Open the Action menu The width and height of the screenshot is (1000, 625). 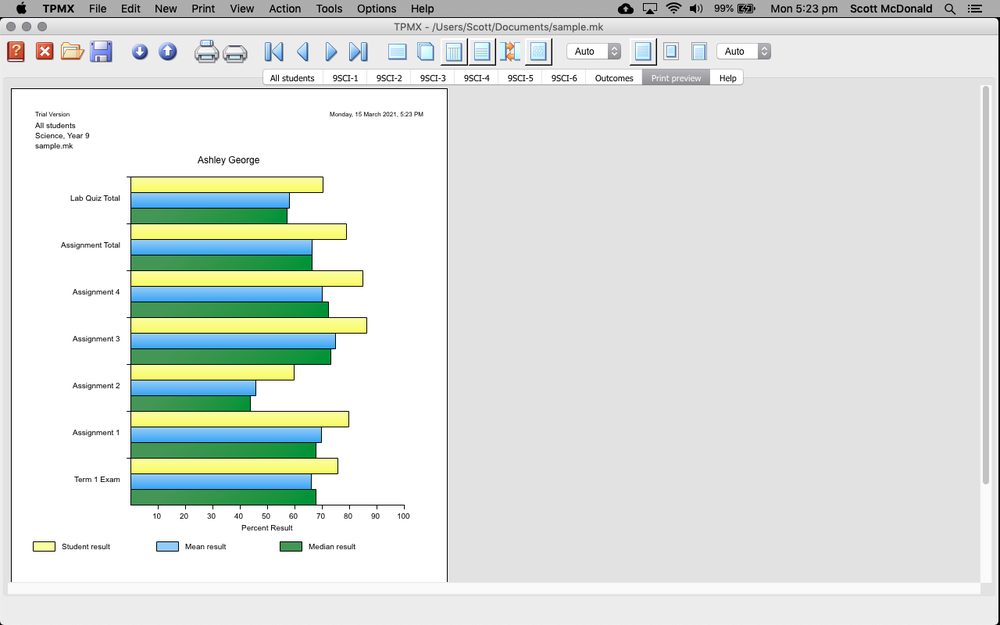pyautogui.click(x=284, y=8)
